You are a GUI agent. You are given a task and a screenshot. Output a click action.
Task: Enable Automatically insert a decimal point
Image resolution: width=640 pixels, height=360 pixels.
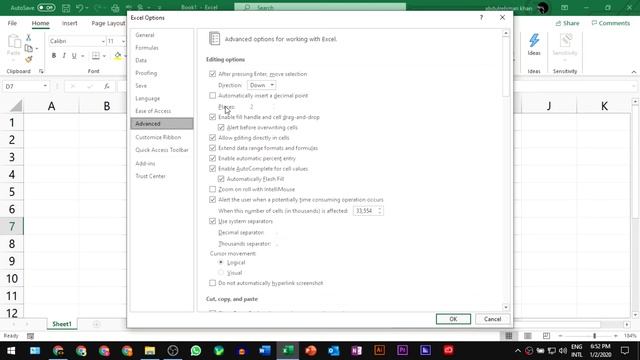tap(212, 96)
